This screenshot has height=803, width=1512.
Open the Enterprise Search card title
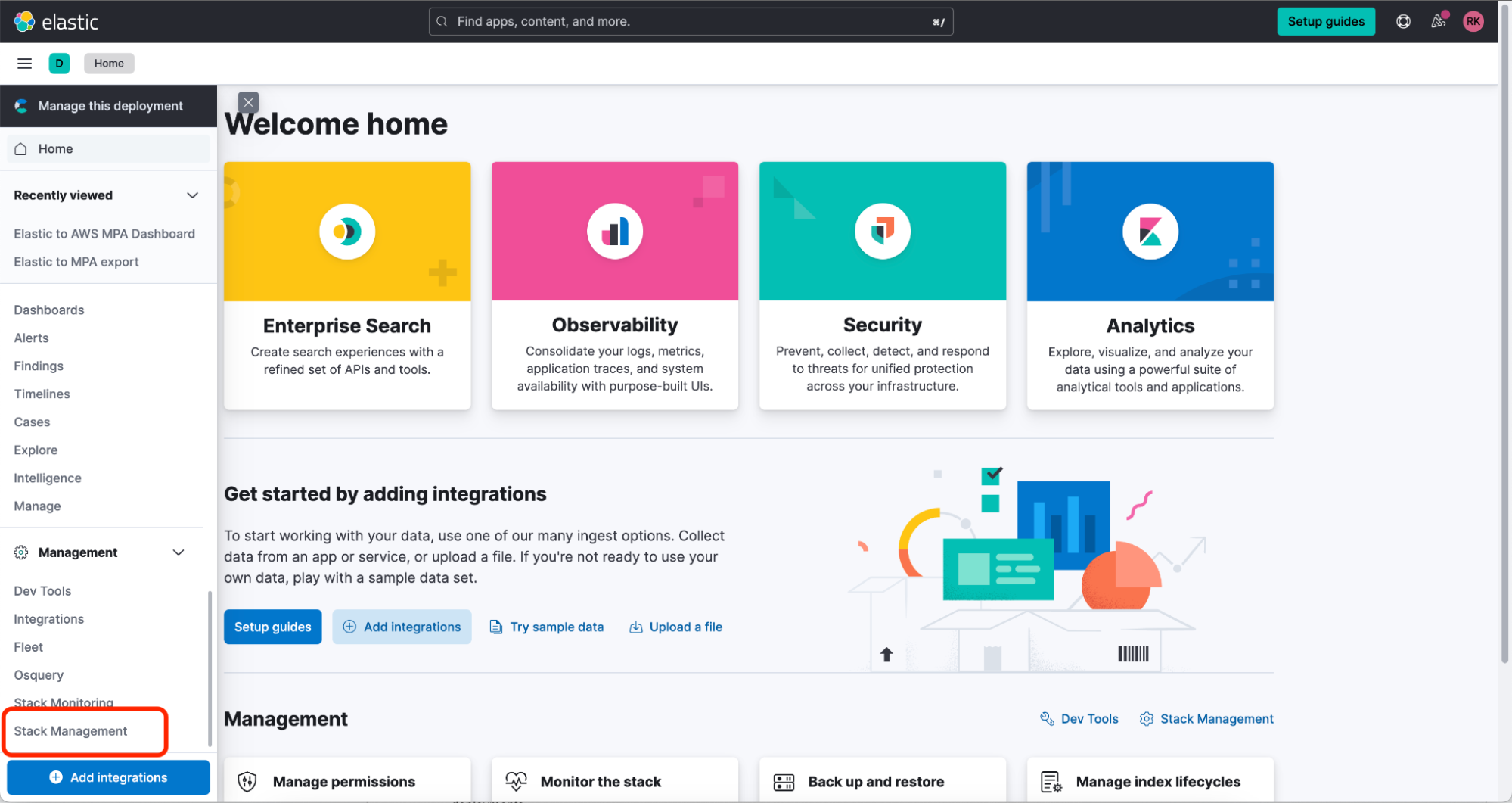[347, 326]
